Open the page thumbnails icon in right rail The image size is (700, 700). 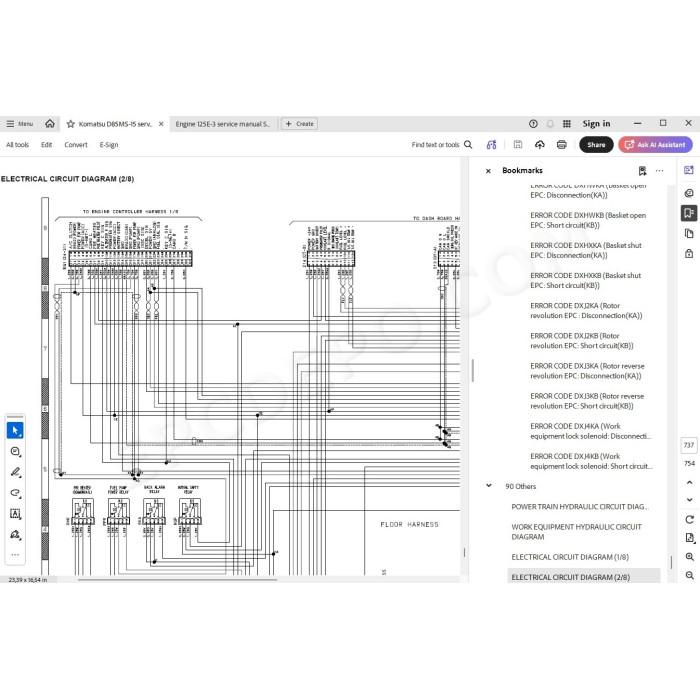pyautogui.click(x=689, y=233)
